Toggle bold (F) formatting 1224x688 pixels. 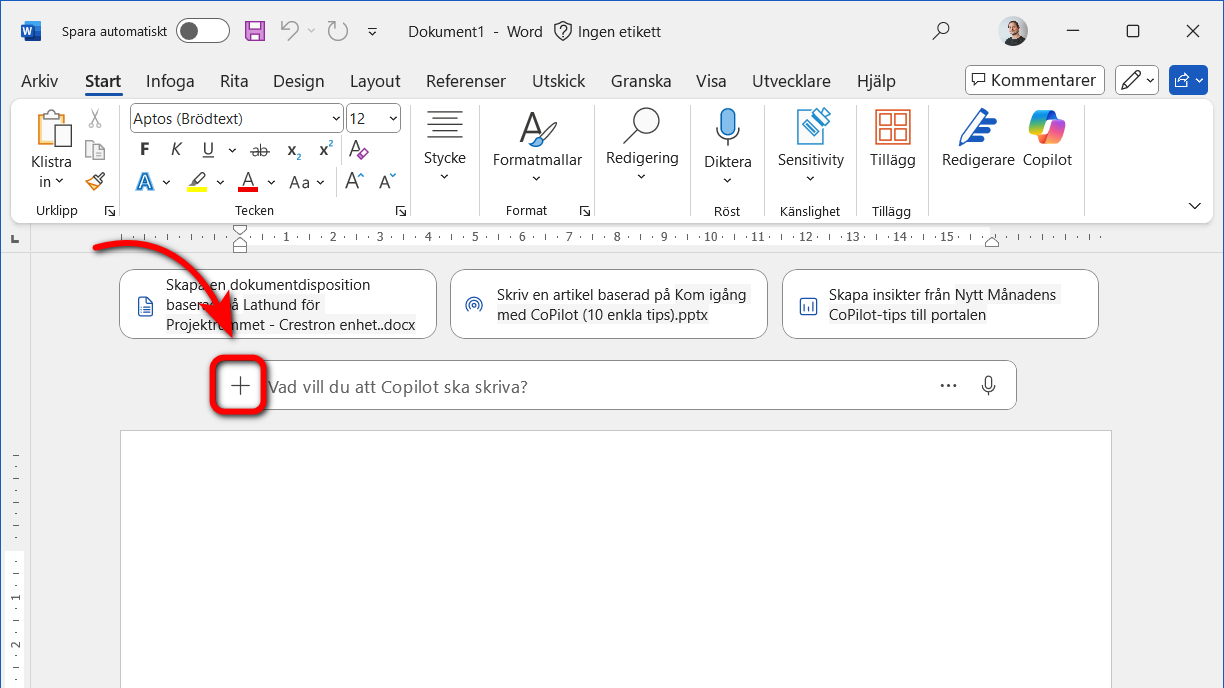pyautogui.click(x=145, y=150)
